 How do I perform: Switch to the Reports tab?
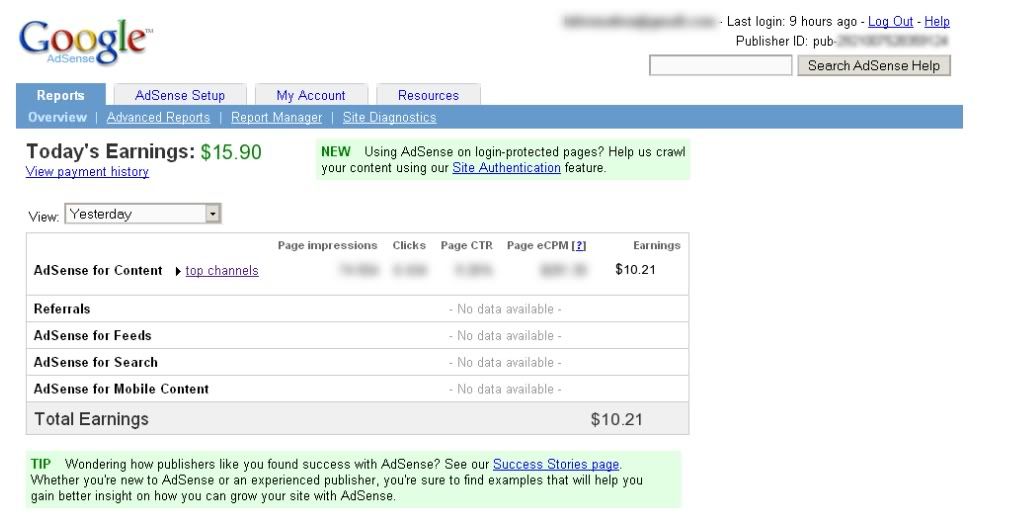click(60, 95)
